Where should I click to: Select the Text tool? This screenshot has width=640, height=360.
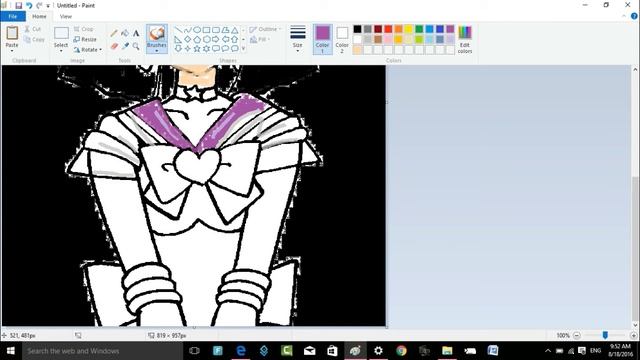click(x=136, y=33)
